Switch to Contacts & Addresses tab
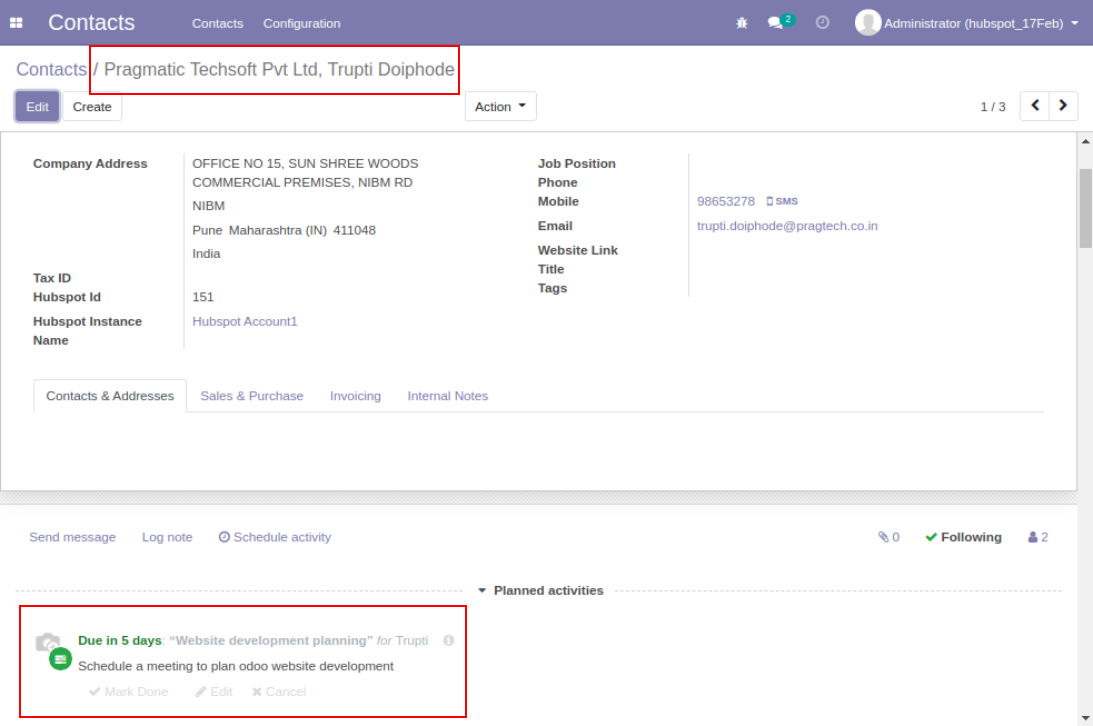1093x726 pixels. click(110, 396)
